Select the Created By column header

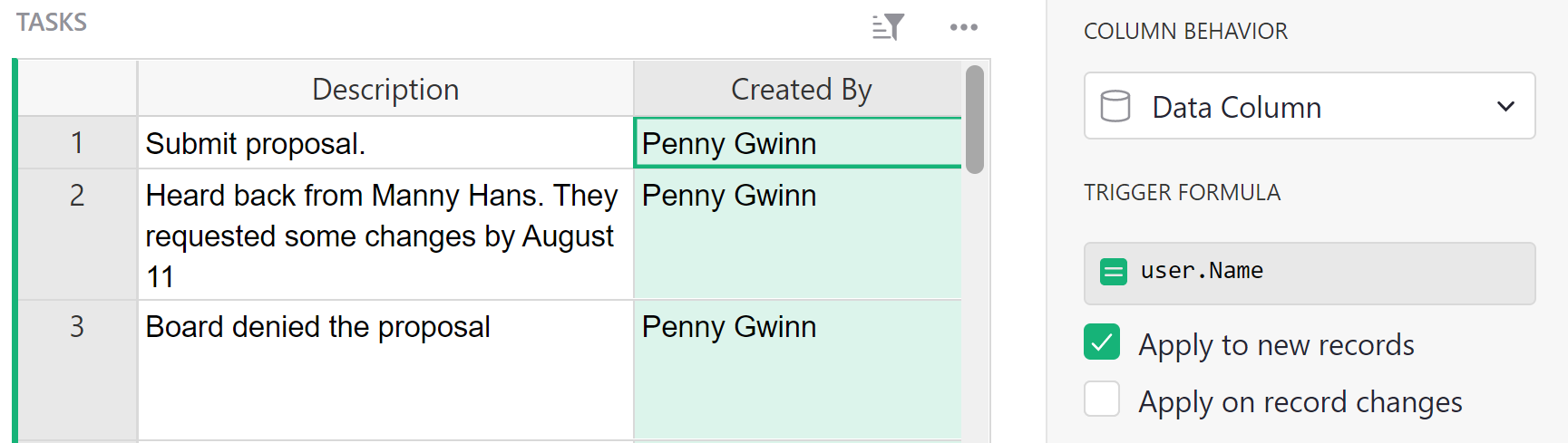point(800,90)
